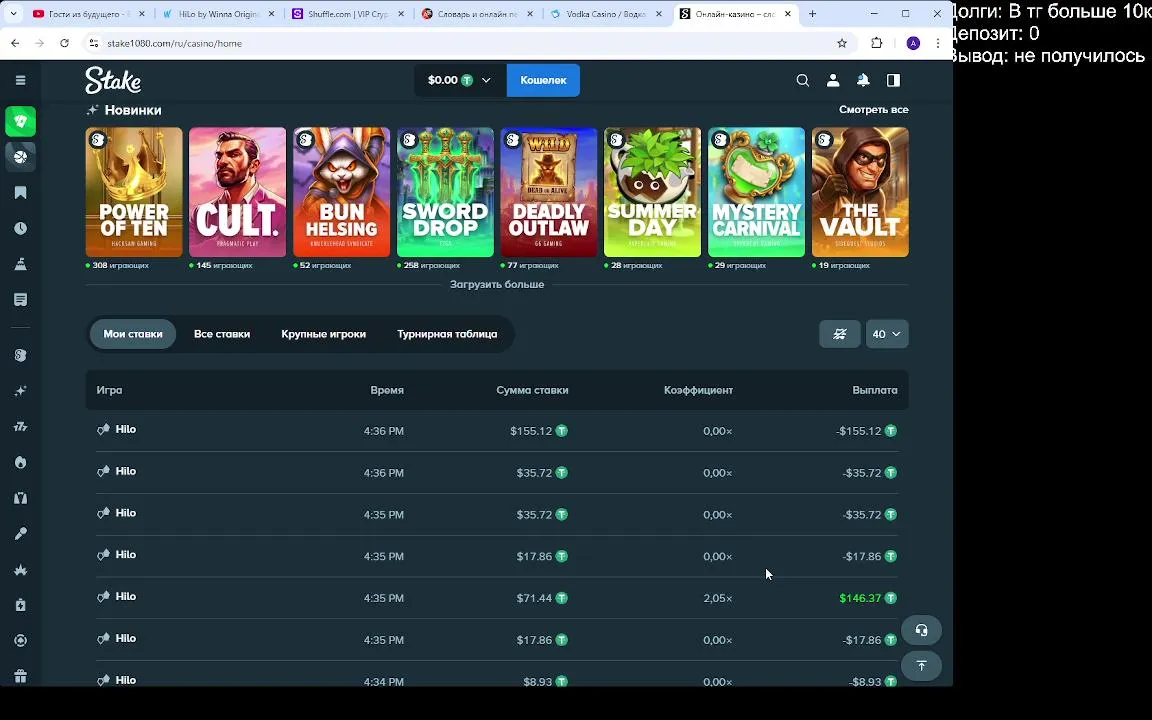Image resolution: width=1152 pixels, height=720 pixels.
Task: Go back with the browser back arrow
Action: coord(15,43)
